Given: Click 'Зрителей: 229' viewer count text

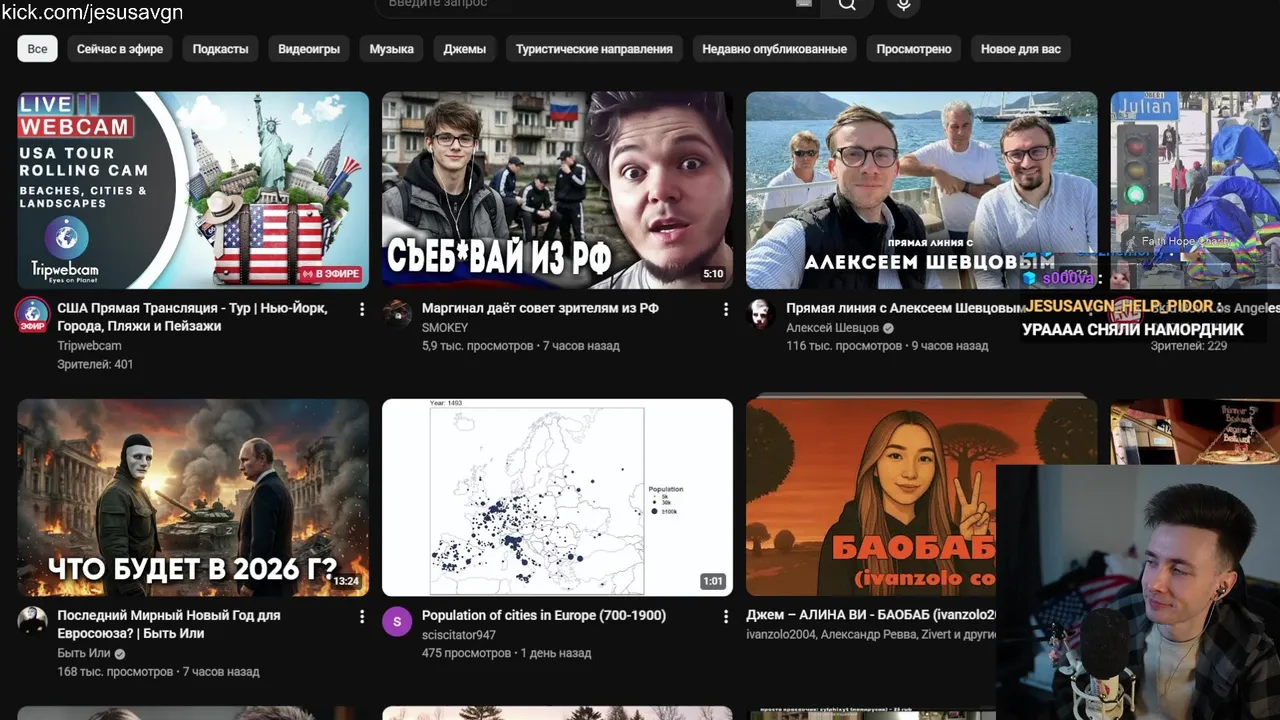Looking at the screenshot, I should click(x=1188, y=346).
